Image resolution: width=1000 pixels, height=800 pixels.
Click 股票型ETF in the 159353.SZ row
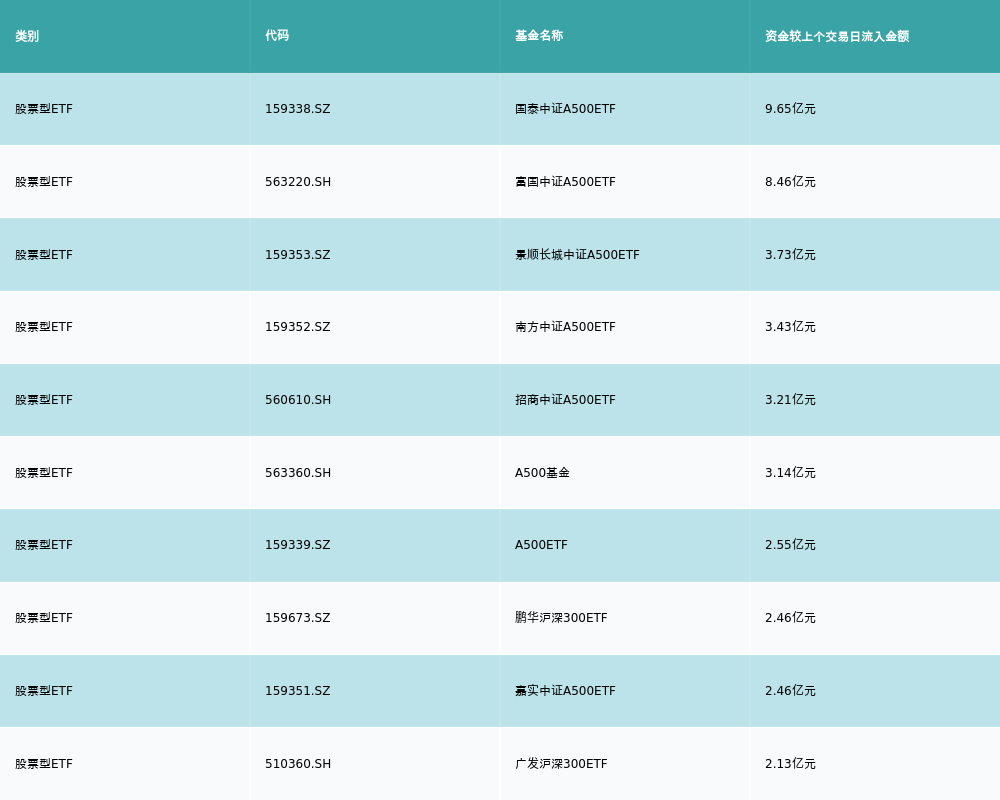coord(44,255)
